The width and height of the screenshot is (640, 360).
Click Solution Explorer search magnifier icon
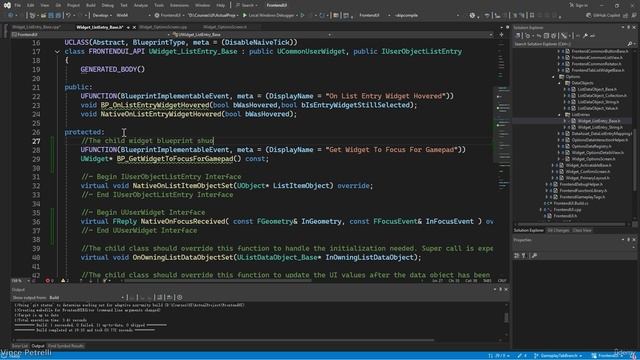tap(630, 44)
